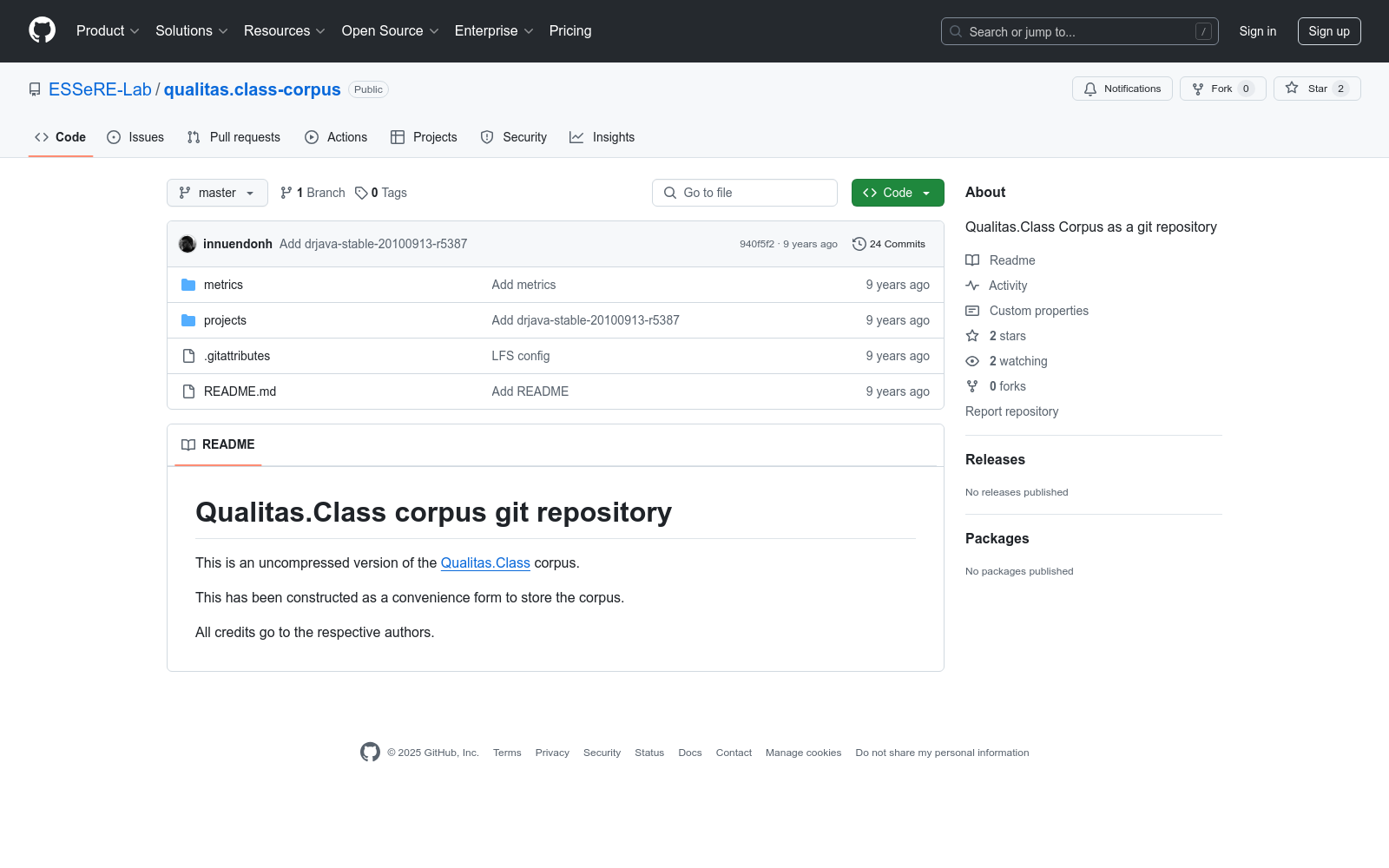Click the Sign up button
1389x868 pixels.
[1329, 31]
